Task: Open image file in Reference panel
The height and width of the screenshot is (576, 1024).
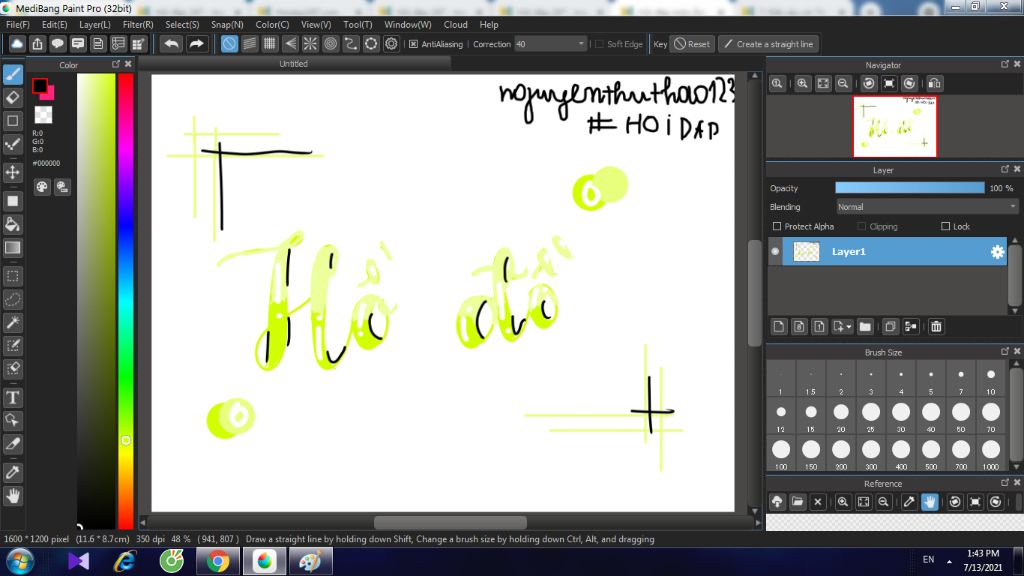Action: pos(797,502)
